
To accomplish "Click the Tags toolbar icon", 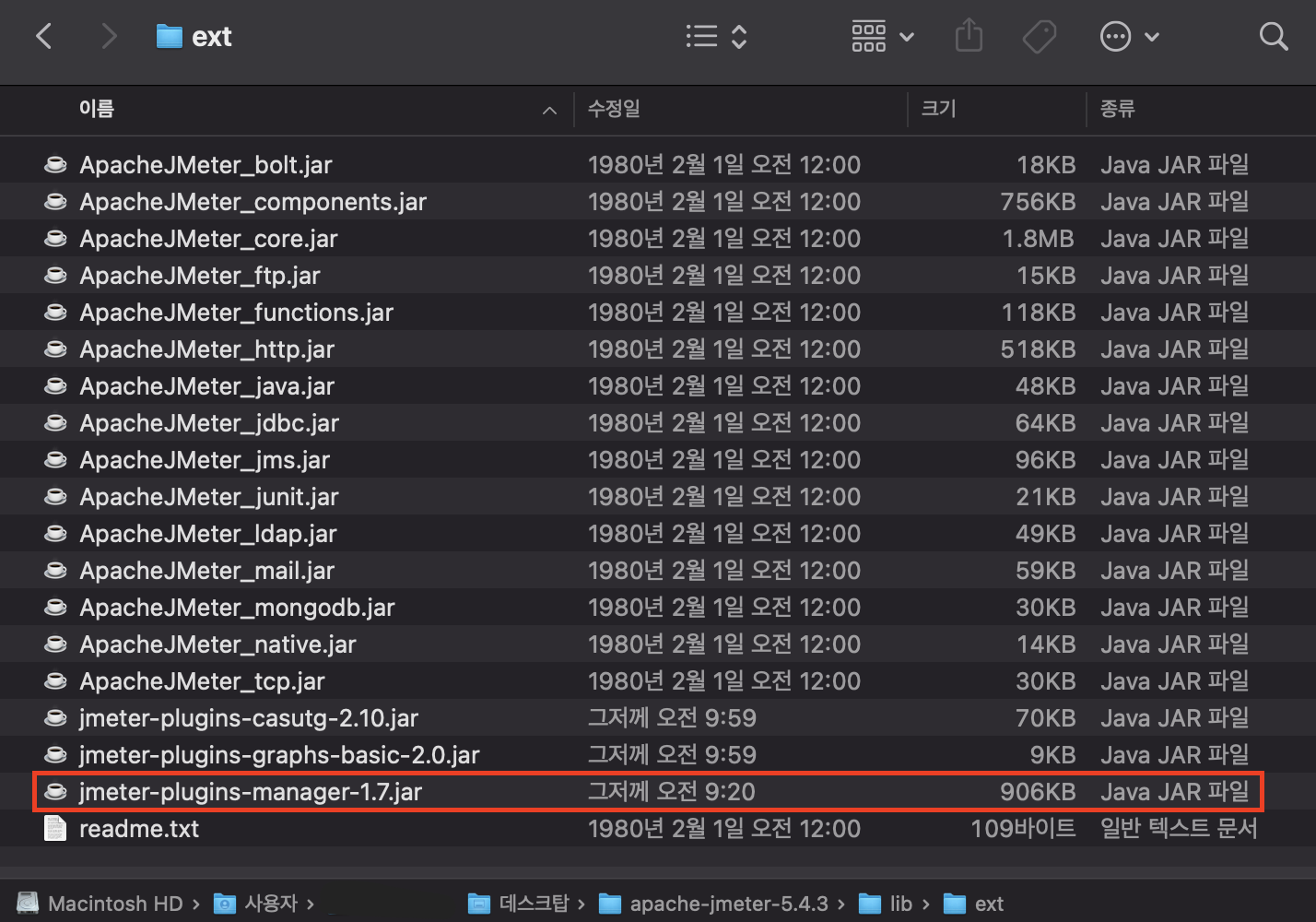I will (x=1040, y=37).
